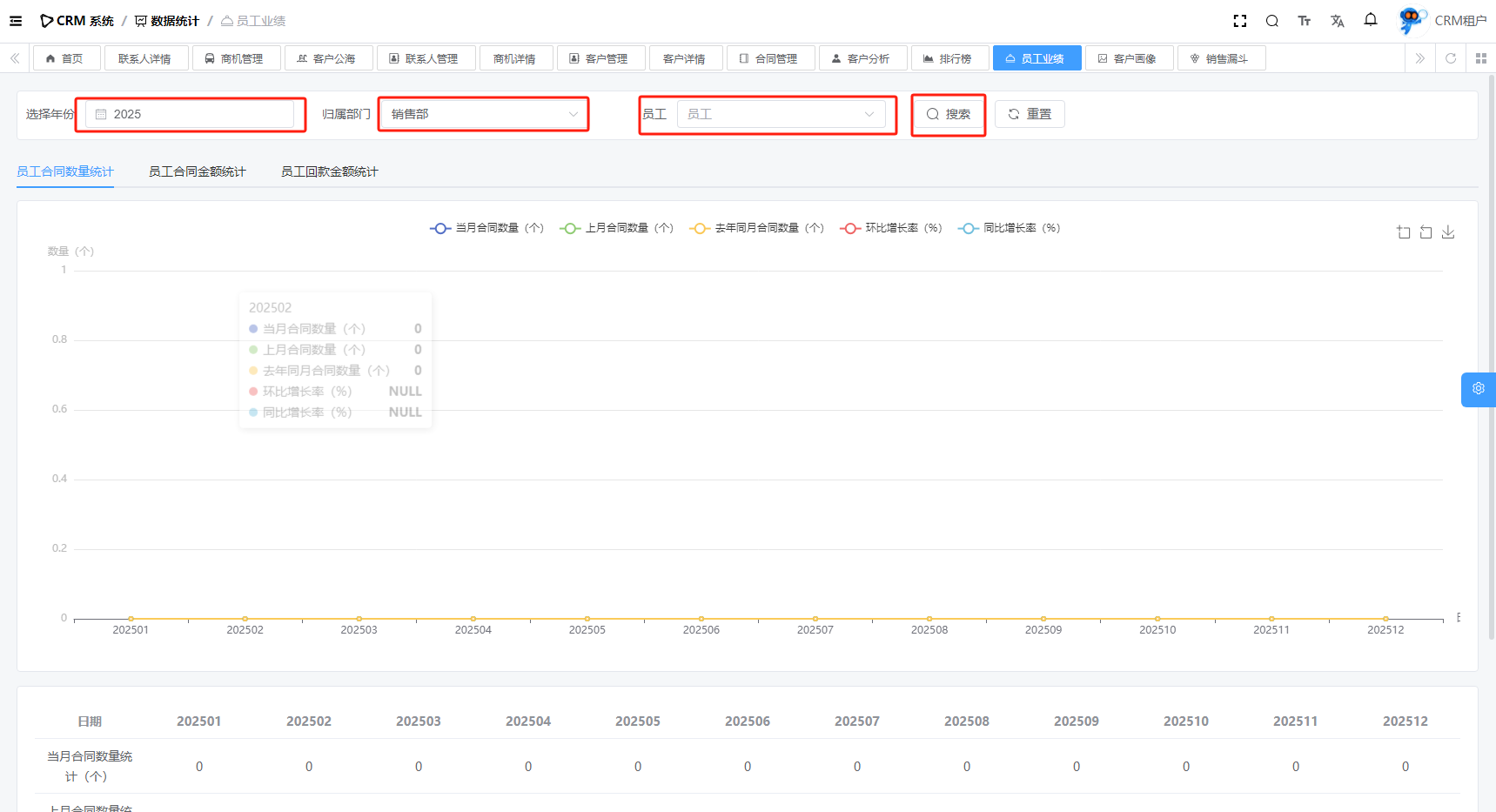Open the font size adjustment icon
This screenshot has width=1496, height=812.
[x=1304, y=21]
